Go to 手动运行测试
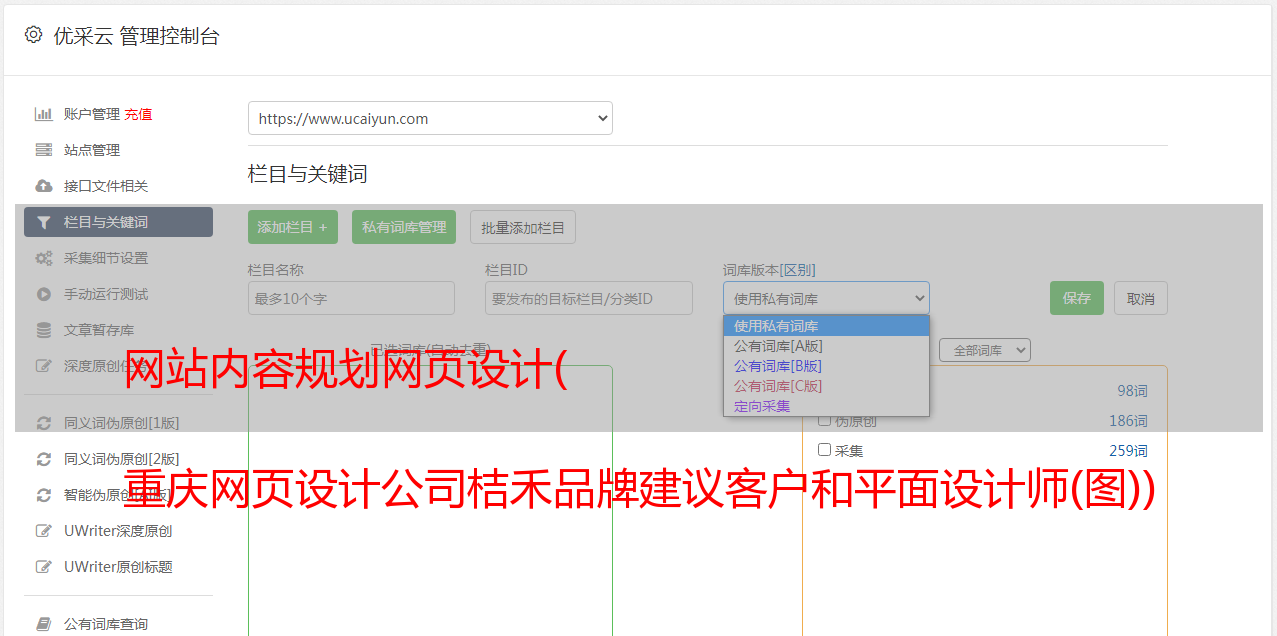The width and height of the screenshot is (1277, 636). click(x=106, y=294)
